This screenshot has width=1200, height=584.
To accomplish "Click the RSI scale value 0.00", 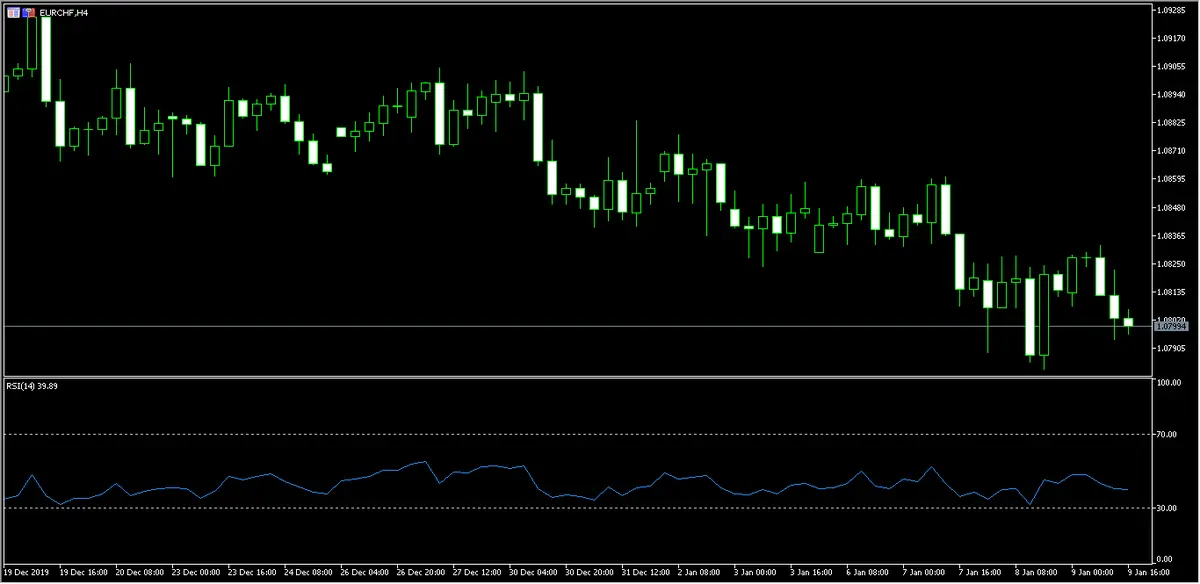I will [x=1165, y=558].
